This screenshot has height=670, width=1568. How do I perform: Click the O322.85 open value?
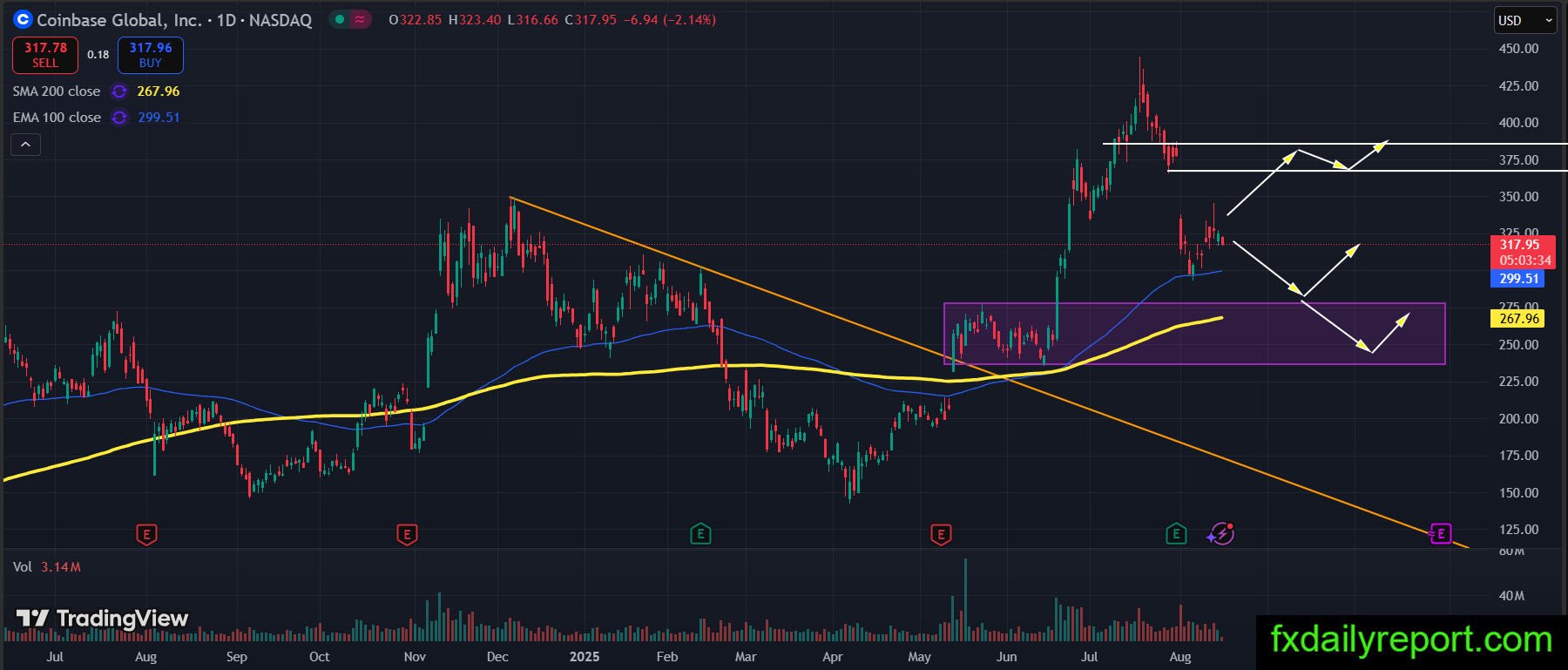tap(416, 20)
